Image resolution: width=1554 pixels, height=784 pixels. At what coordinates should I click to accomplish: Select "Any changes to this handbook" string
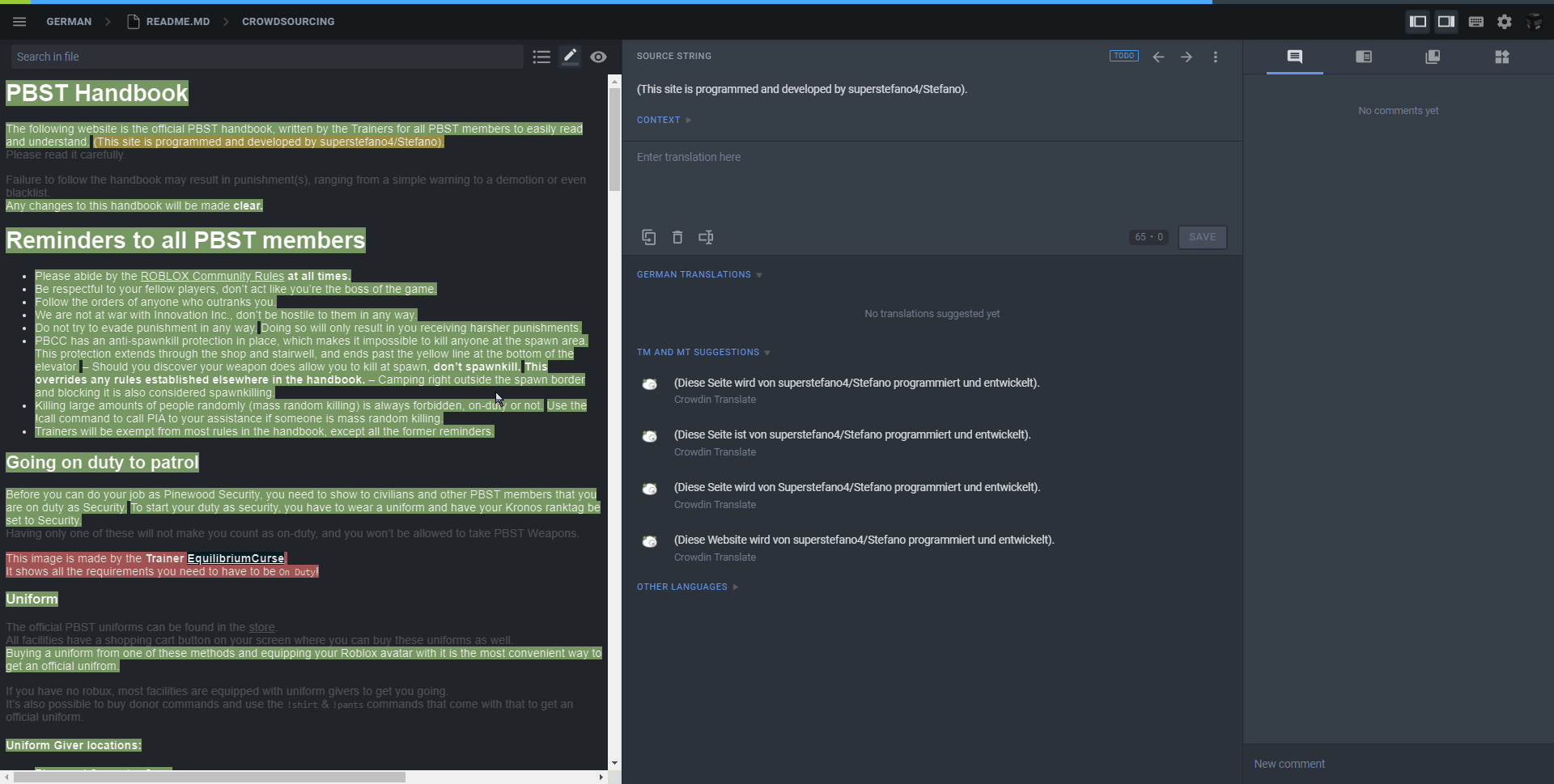click(134, 206)
